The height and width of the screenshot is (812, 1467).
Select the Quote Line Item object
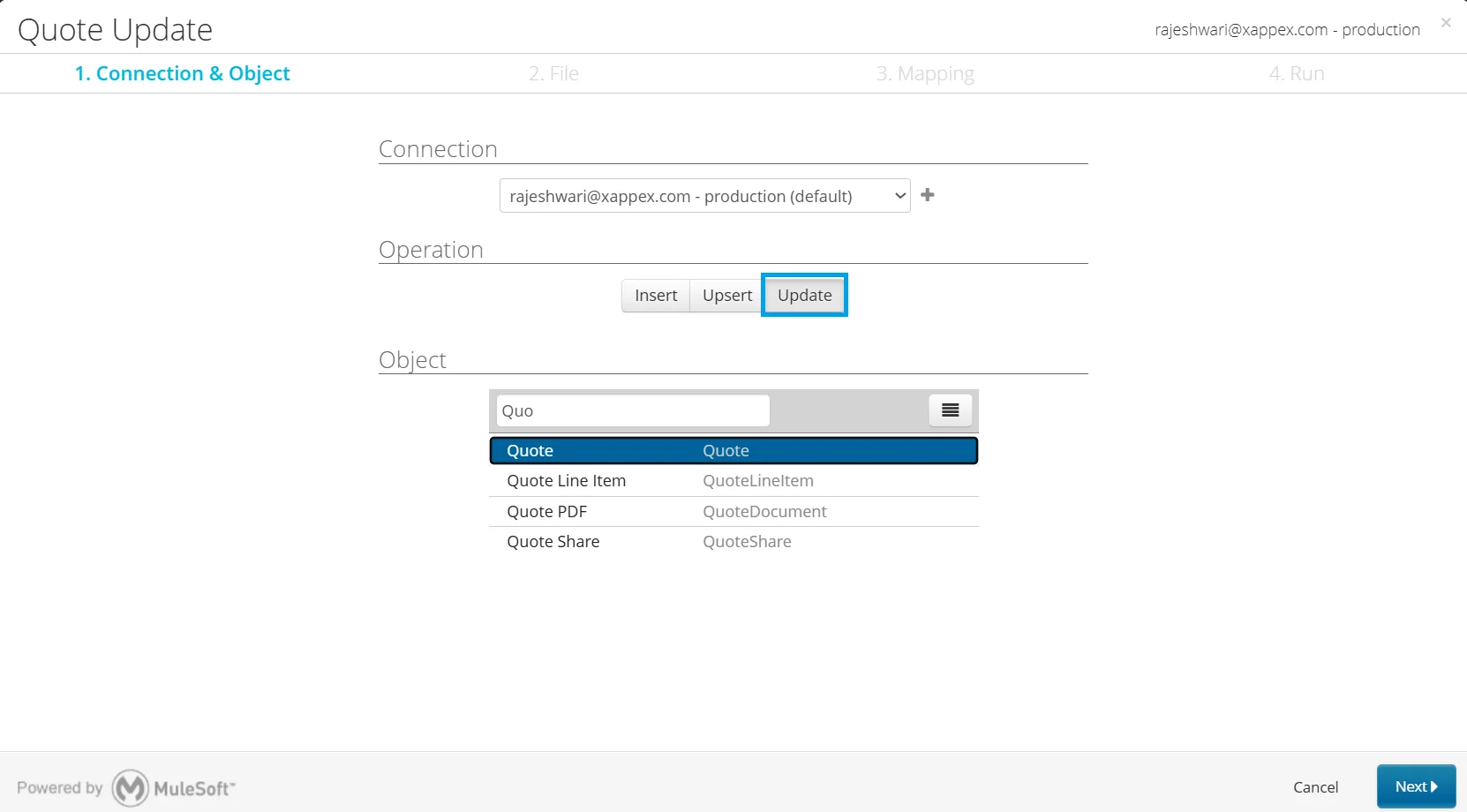(x=733, y=481)
